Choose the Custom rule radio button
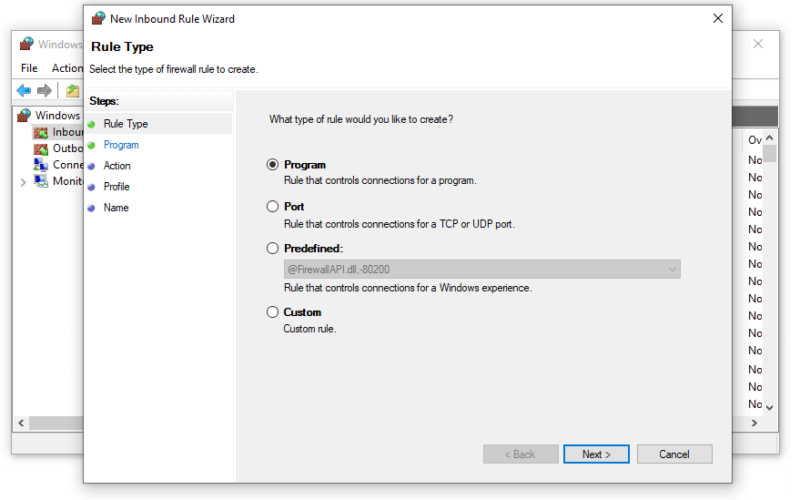 272,312
